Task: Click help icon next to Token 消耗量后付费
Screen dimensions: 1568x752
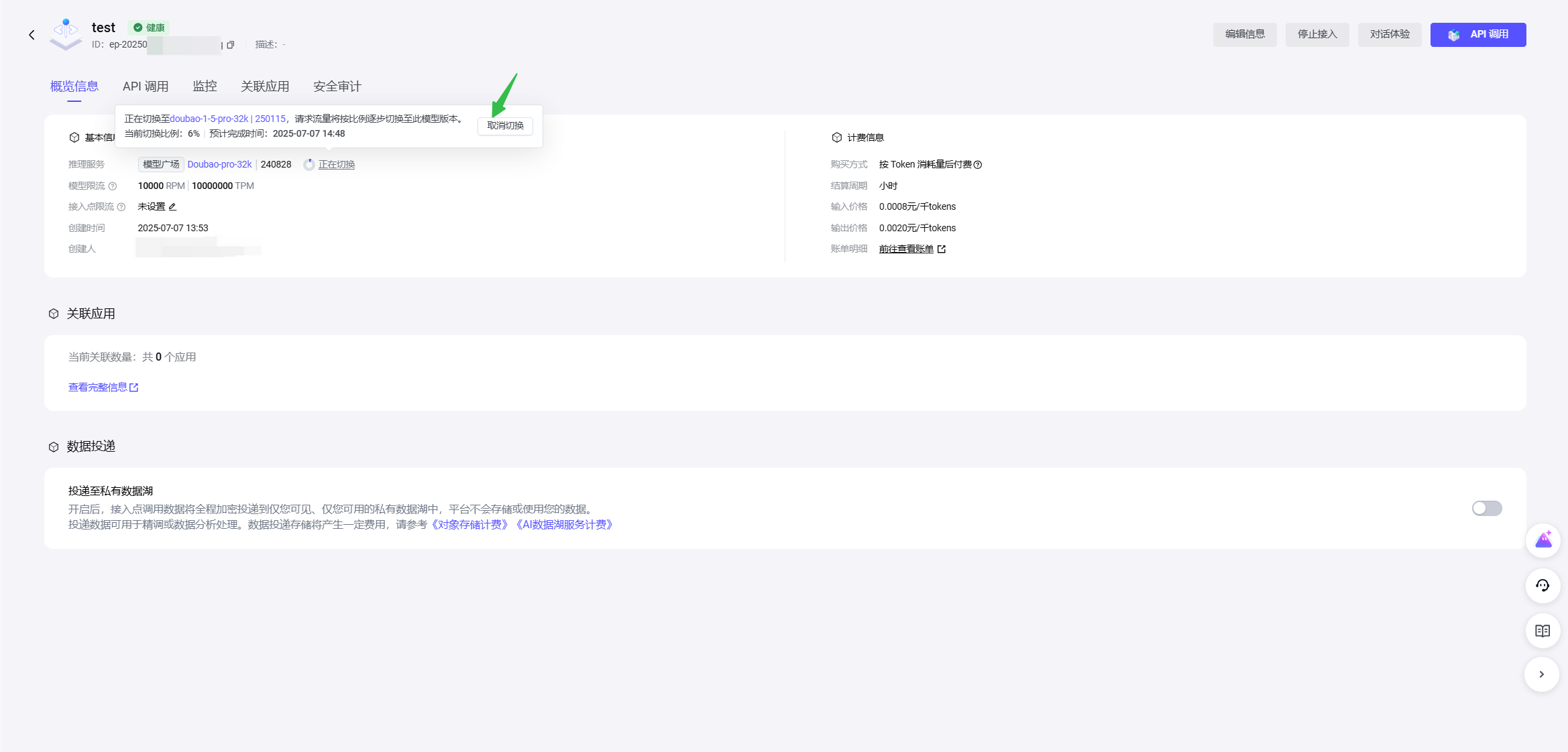Action: pyautogui.click(x=978, y=165)
